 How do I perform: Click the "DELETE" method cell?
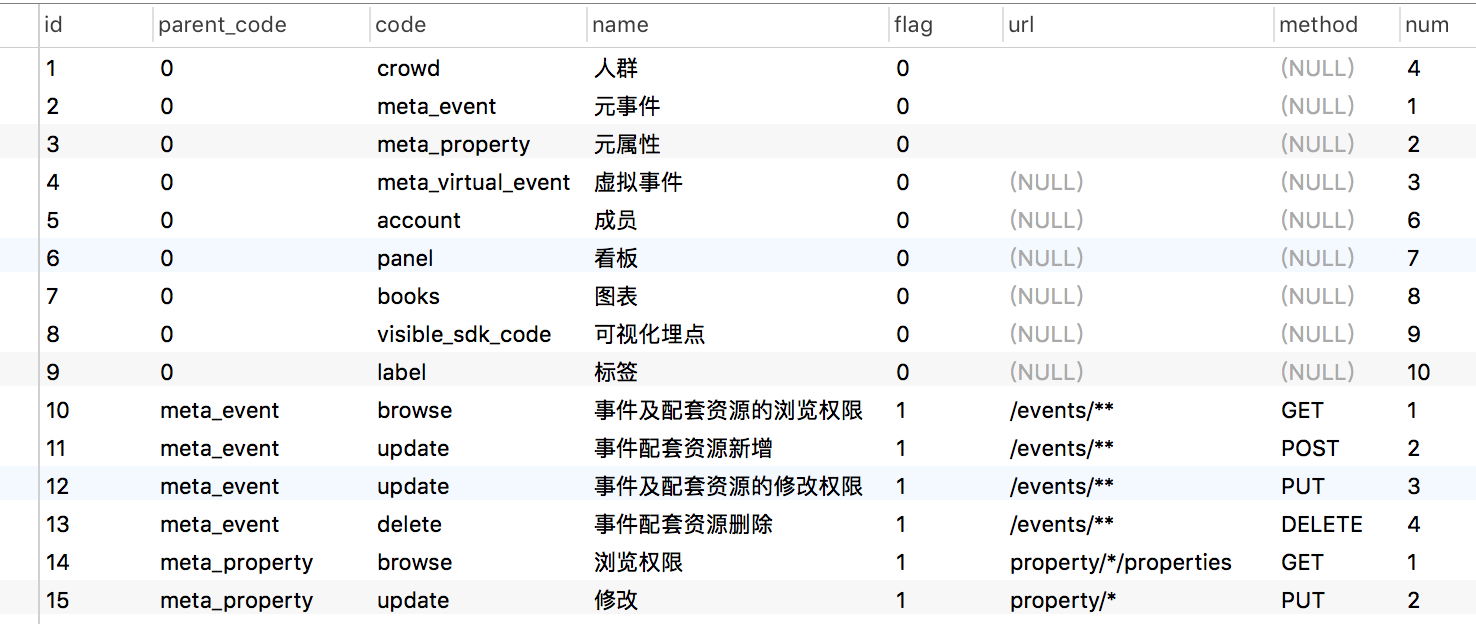1321,525
